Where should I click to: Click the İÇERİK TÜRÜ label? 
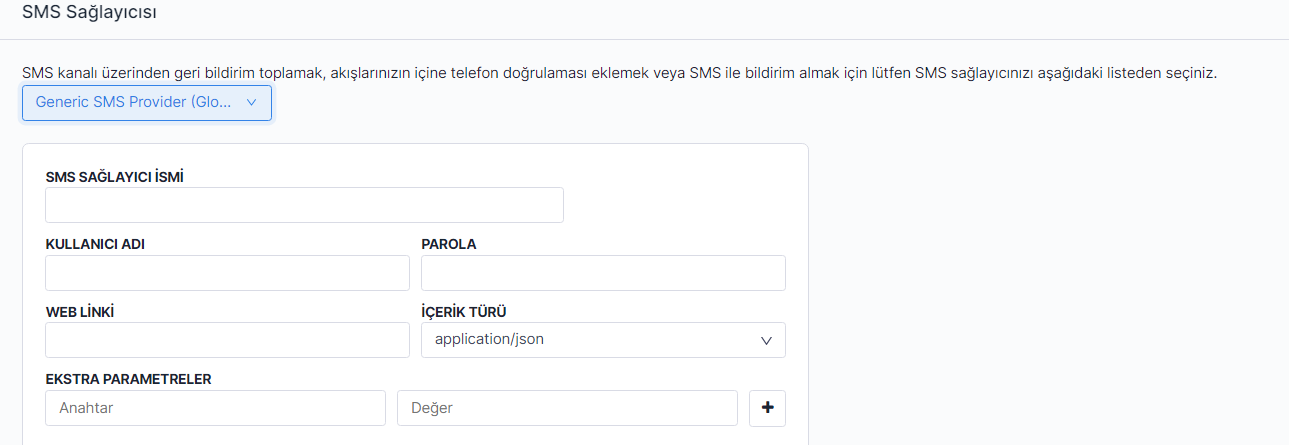click(470, 311)
